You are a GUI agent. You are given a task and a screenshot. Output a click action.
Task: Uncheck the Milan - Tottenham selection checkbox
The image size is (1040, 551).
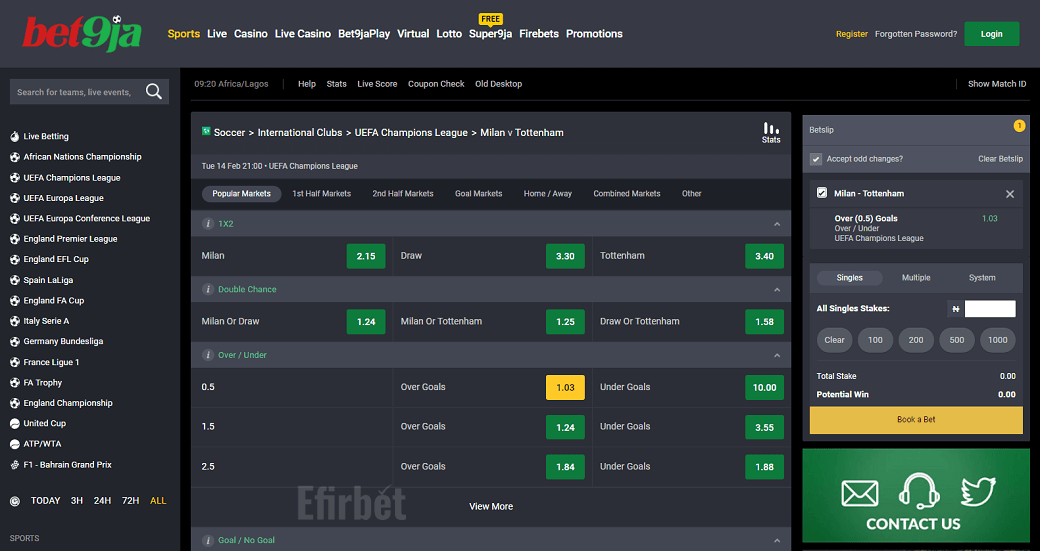822,193
